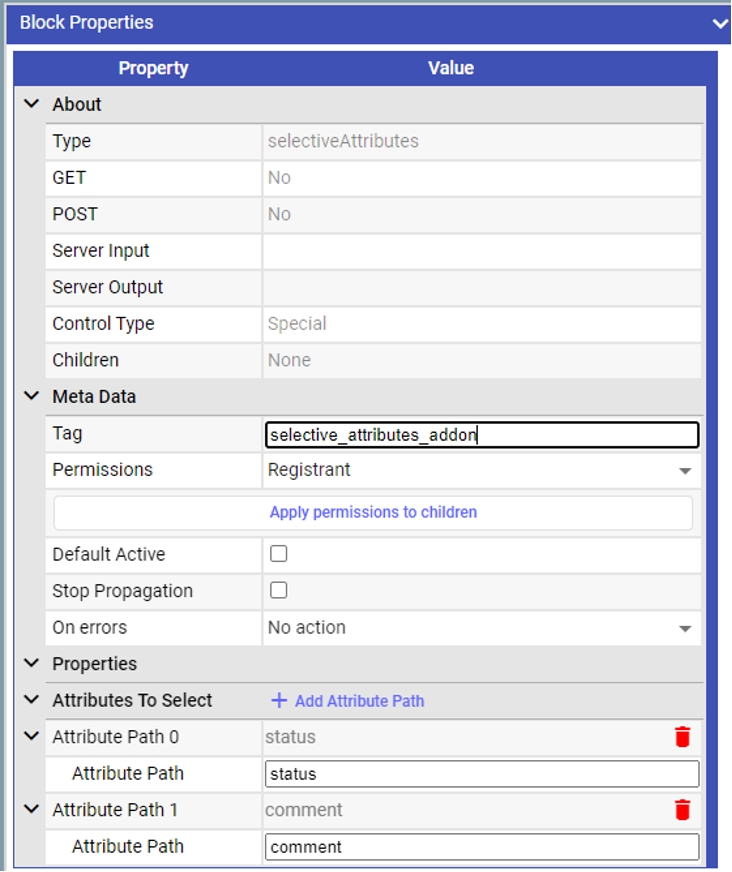Click the comment Attribute Path input
Image resolution: width=732 pixels, height=872 pixels.
tap(482, 847)
